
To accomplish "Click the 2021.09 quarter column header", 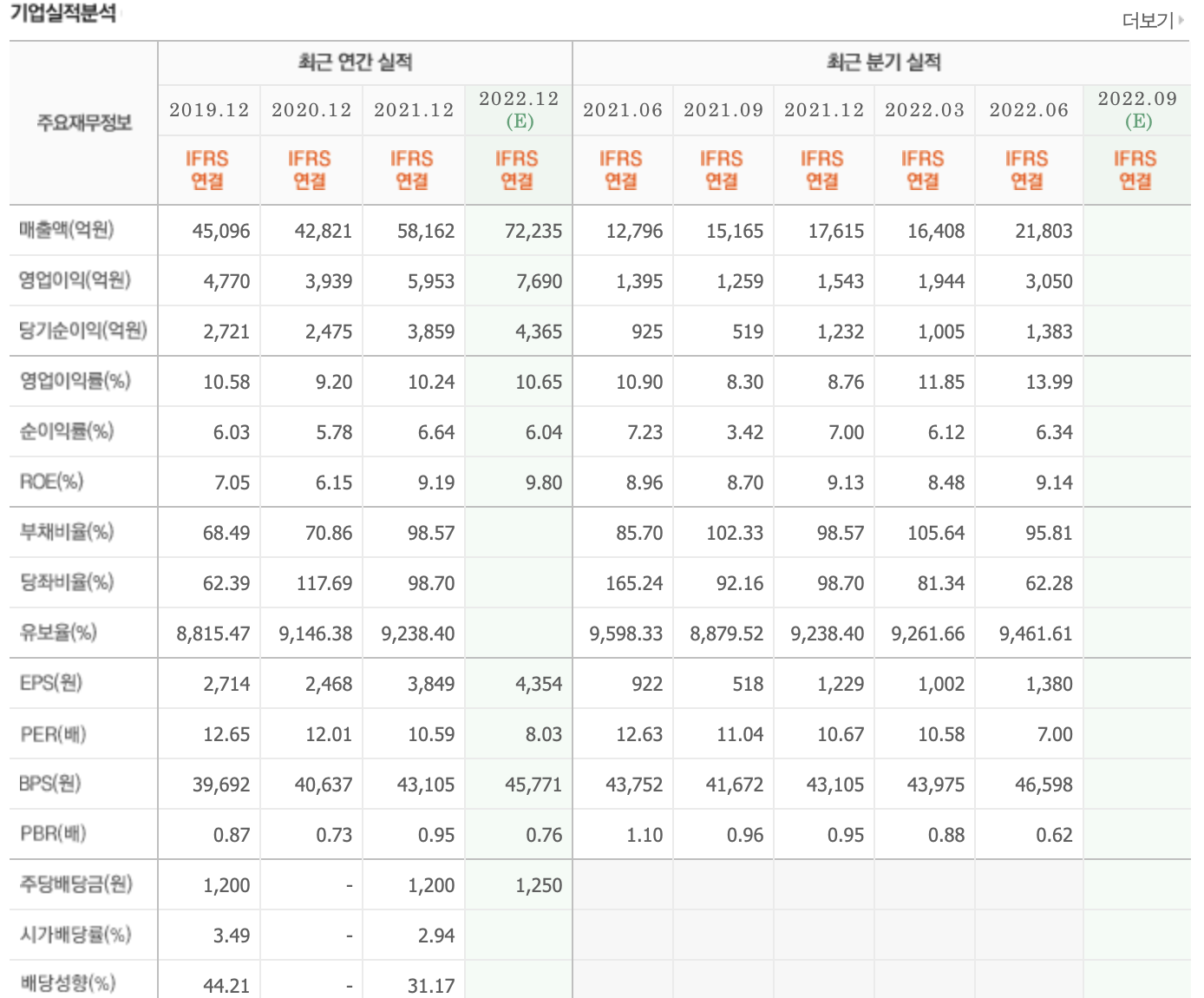I will click(x=723, y=110).
